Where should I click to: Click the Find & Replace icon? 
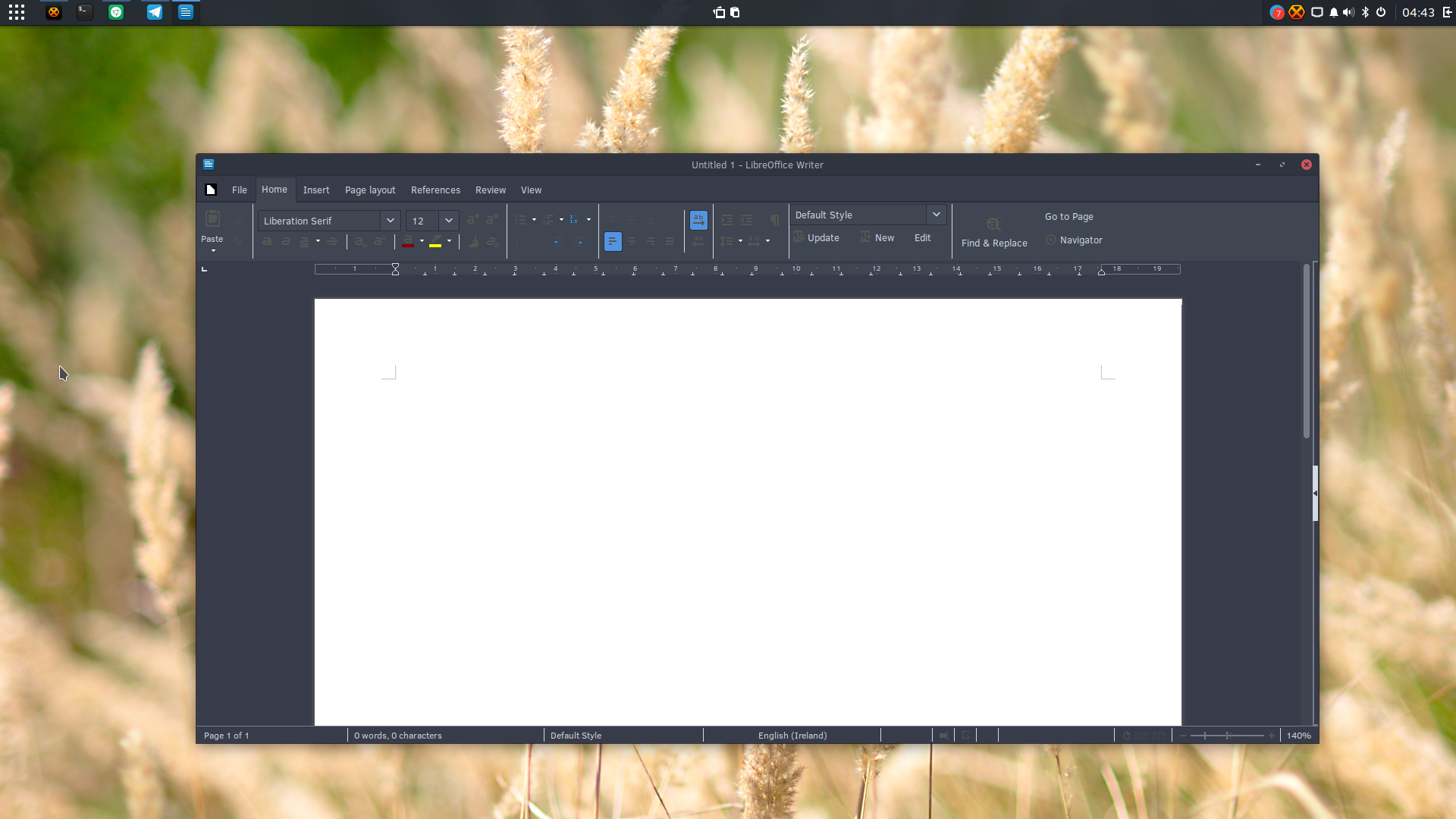click(994, 223)
